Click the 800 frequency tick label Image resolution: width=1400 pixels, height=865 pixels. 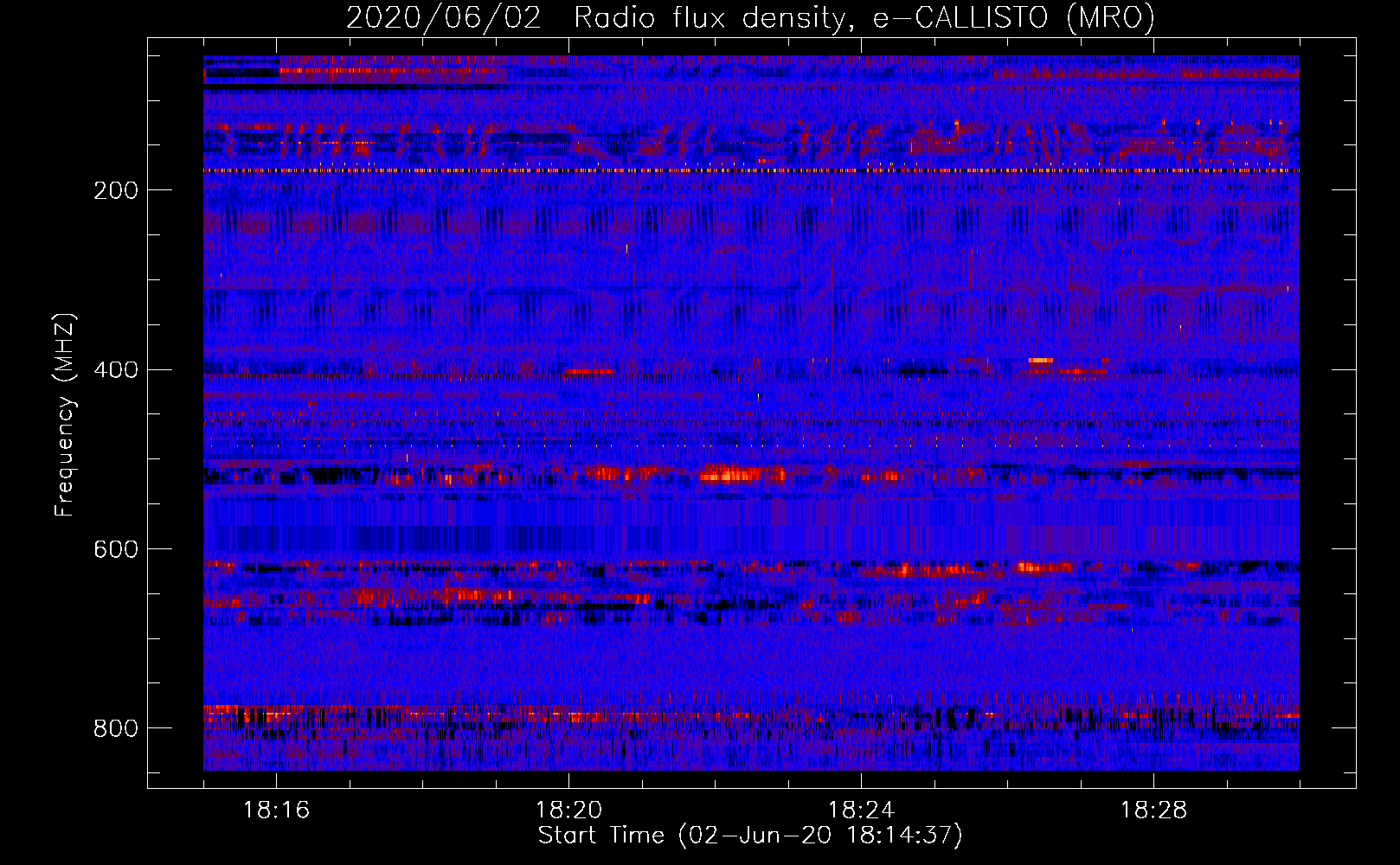(116, 728)
